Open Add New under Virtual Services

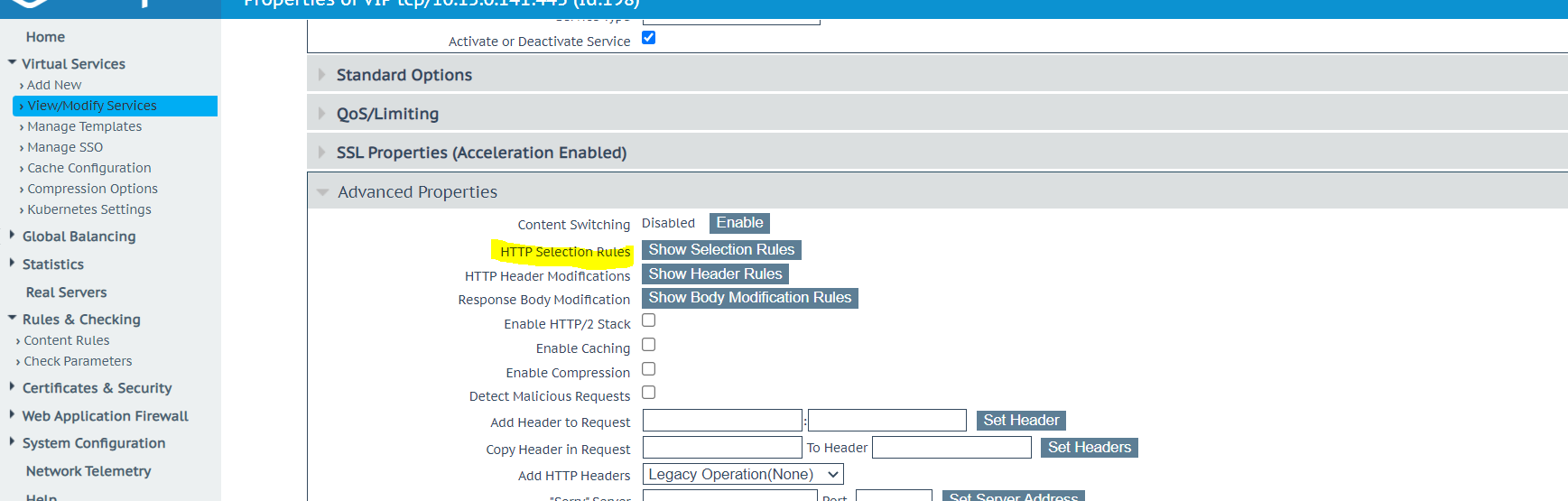pos(54,85)
